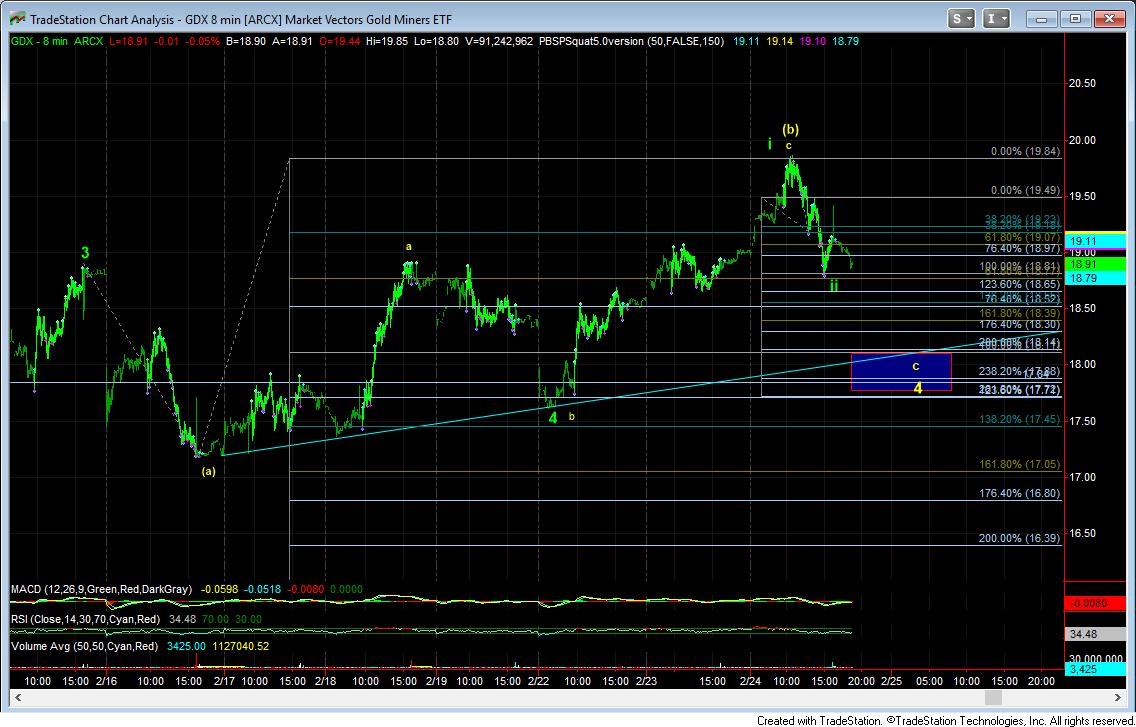1136x727 pixels.
Task: Select the RSI (Close,14,30,70) indicator label
Action: pos(85,619)
